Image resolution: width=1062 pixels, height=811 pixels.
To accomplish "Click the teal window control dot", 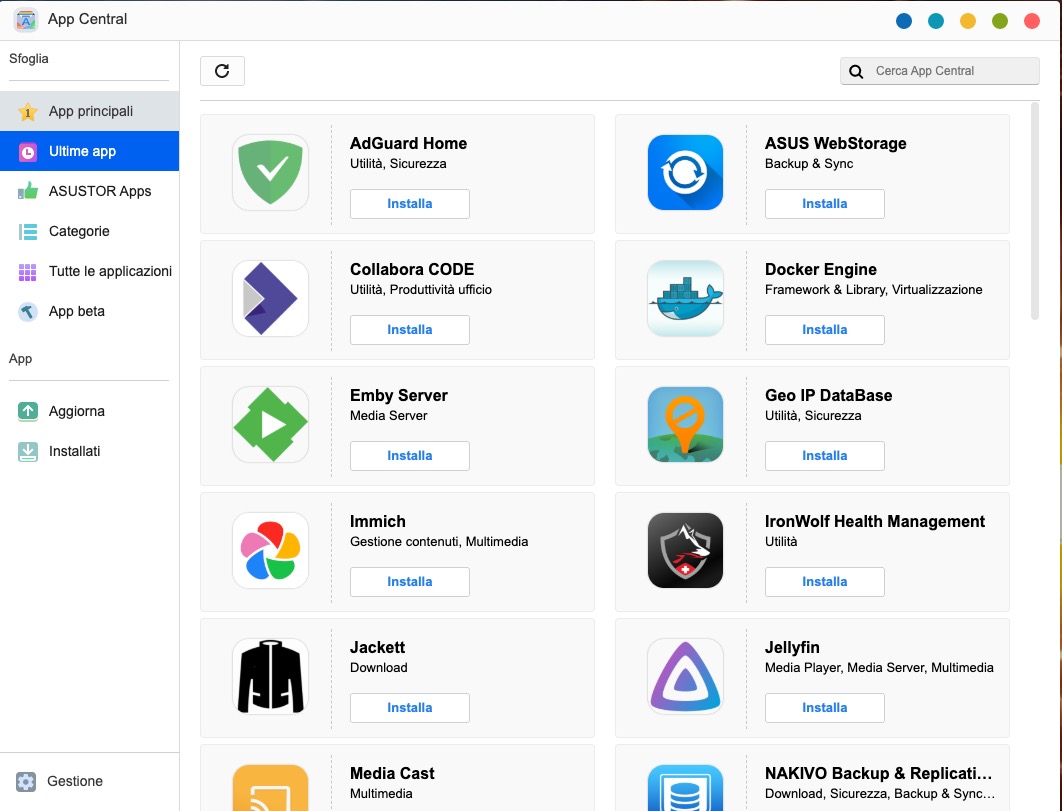I will [936, 21].
